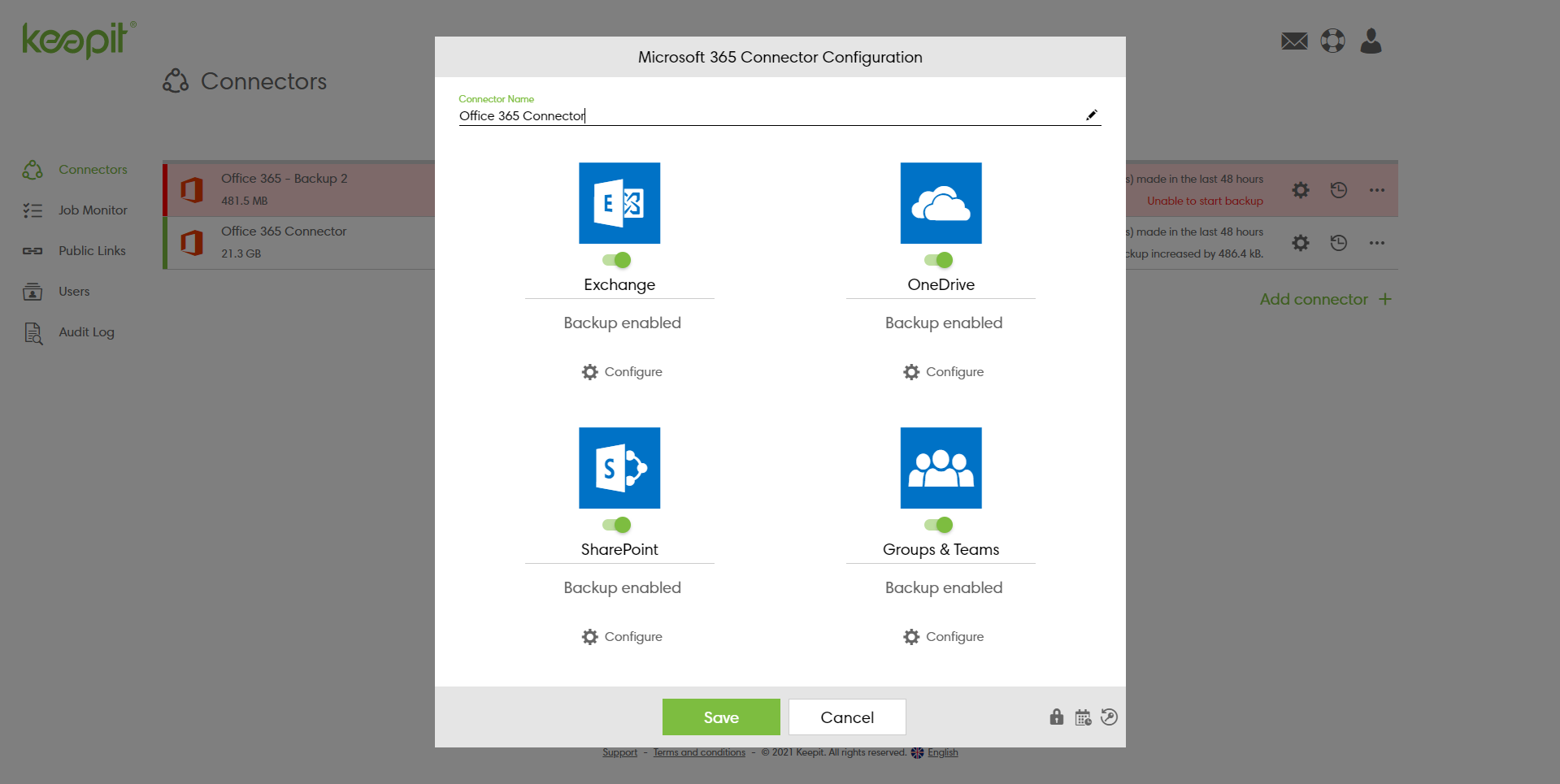The height and width of the screenshot is (784, 1560).
Task: Click the Unable to start backup message
Action: (1205, 201)
